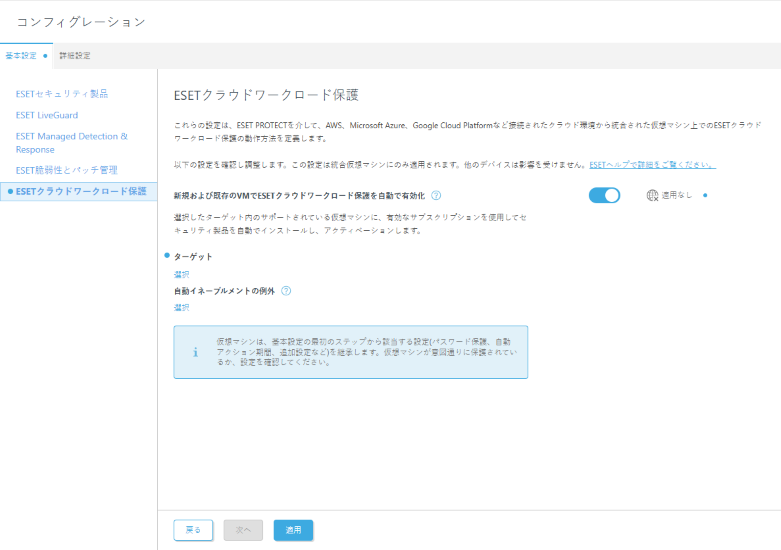
Task: Click 選択 link under 自動イネーブルメントの例外
Action: [181, 307]
